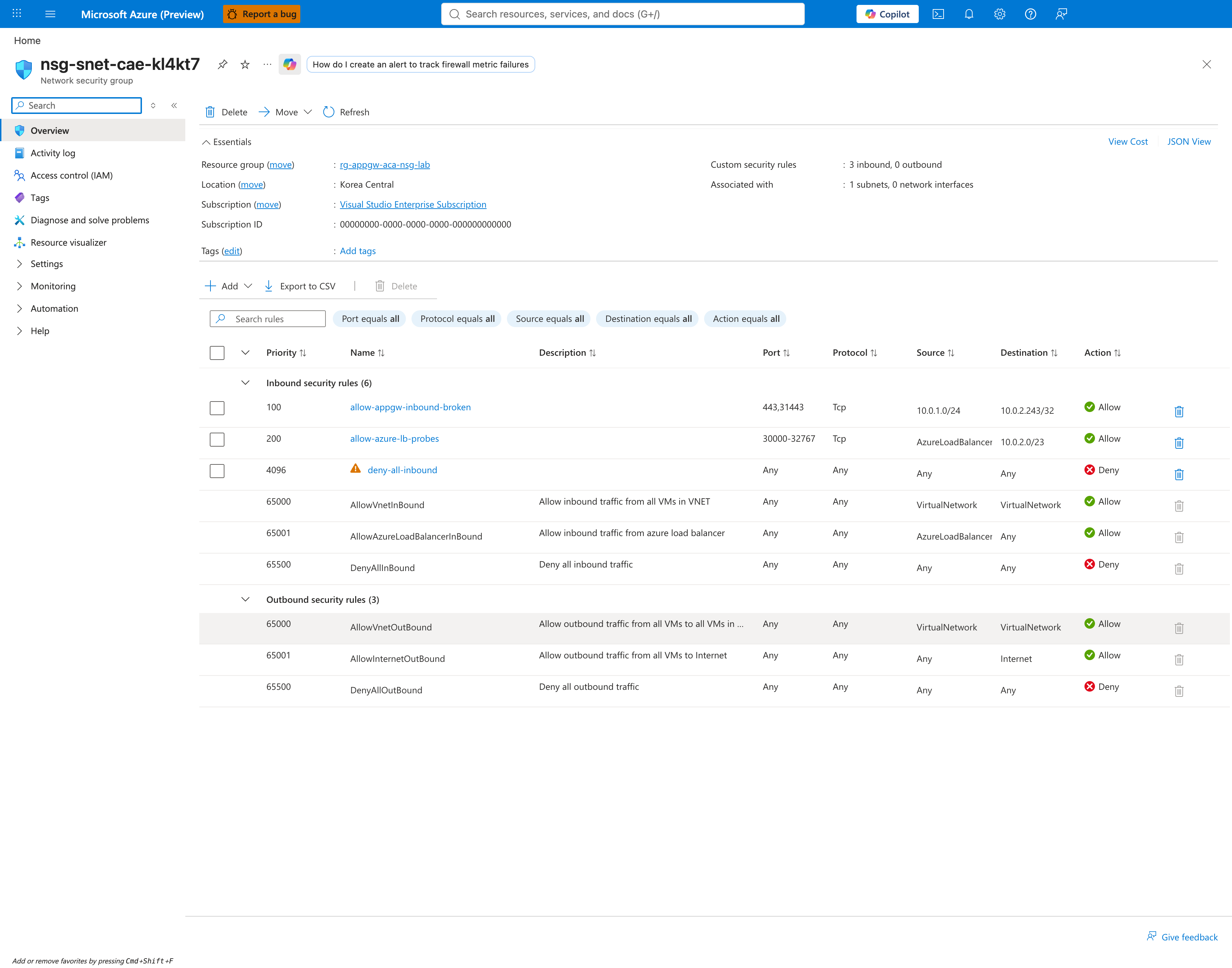Open the help question mark icon
This screenshot has height=968, width=1232.
(1030, 14)
